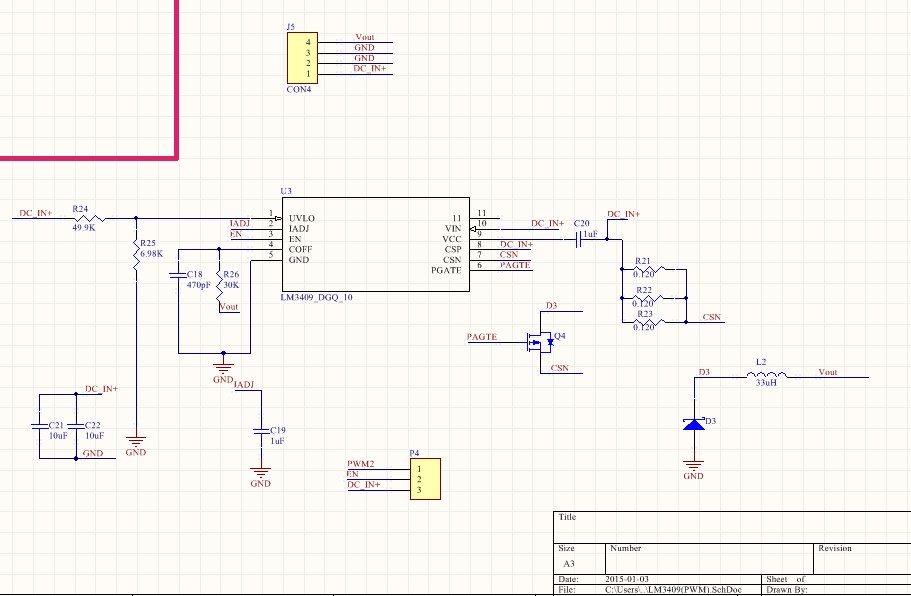Select the PWM2 net label at P4
The image size is (911, 596).
coord(361,464)
